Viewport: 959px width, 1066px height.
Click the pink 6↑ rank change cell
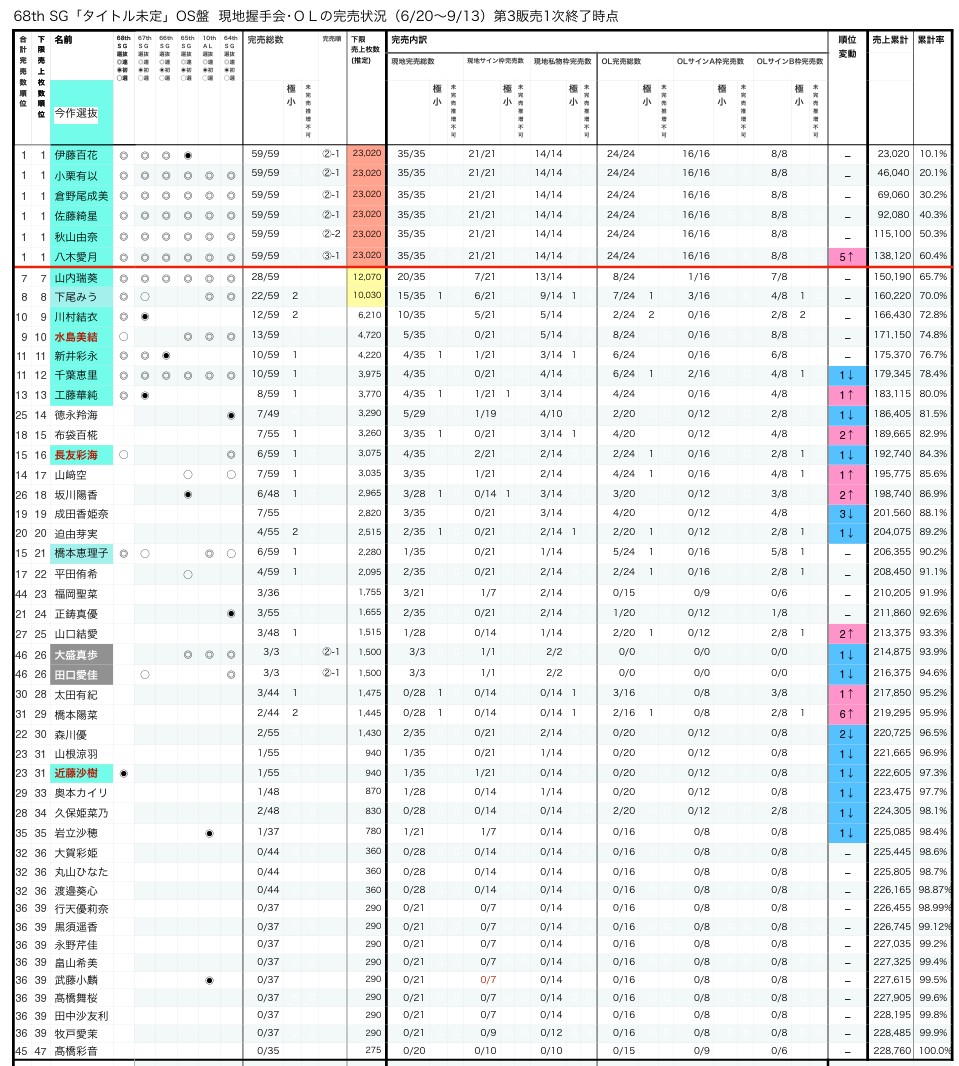(x=847, y=714)
